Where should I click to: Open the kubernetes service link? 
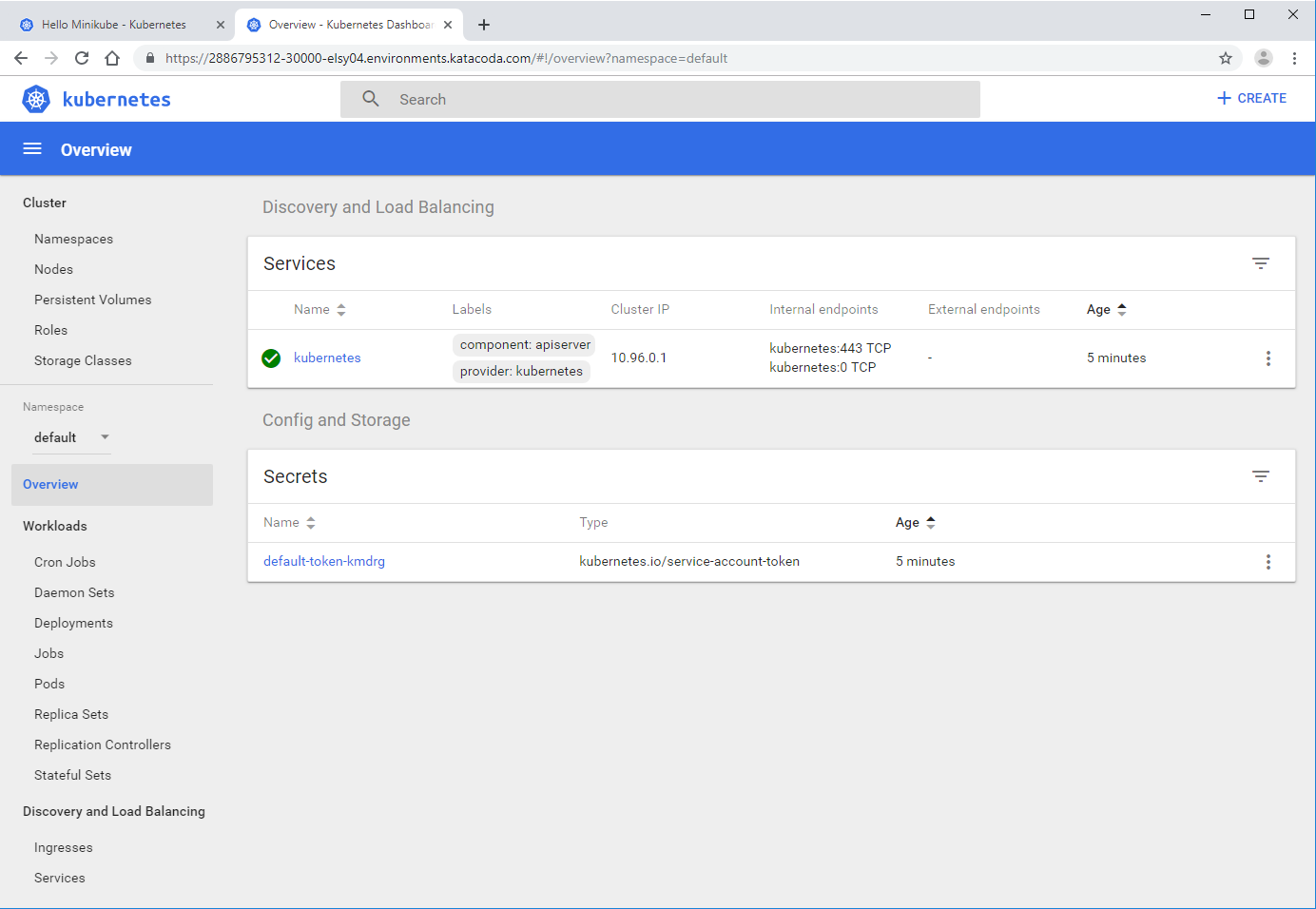[327, 358]
